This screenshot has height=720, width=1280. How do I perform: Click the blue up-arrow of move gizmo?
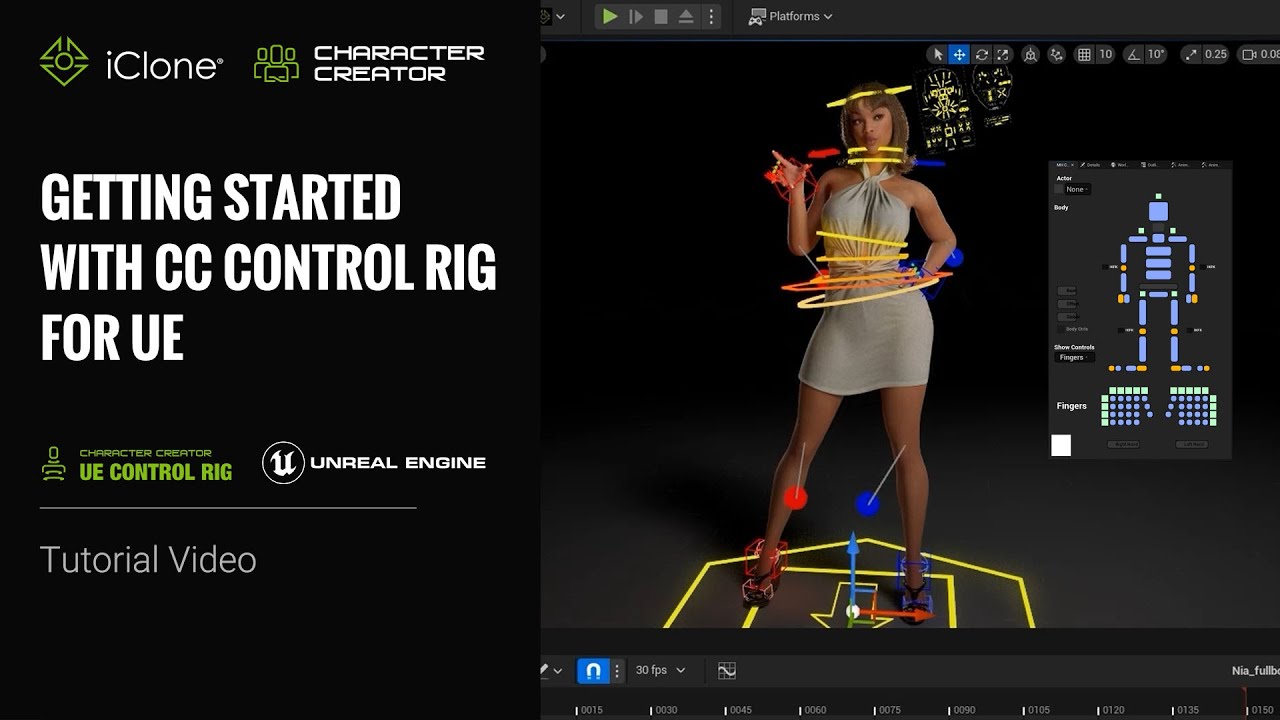point(852,548)
